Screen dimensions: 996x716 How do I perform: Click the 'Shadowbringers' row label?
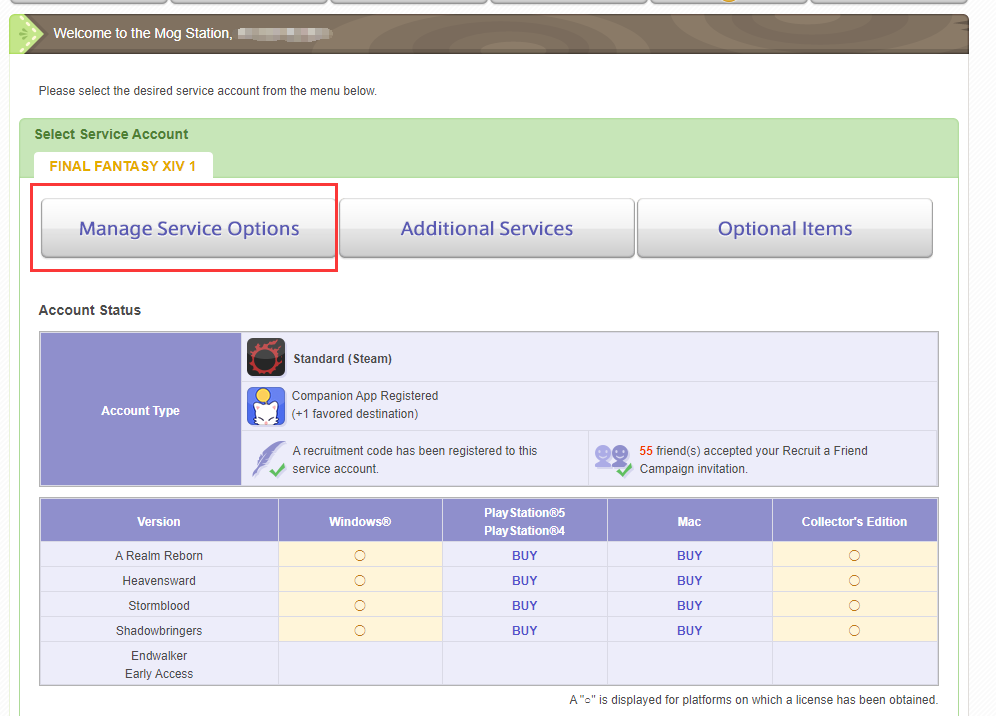pyautogui.click(x=159, y=630)
